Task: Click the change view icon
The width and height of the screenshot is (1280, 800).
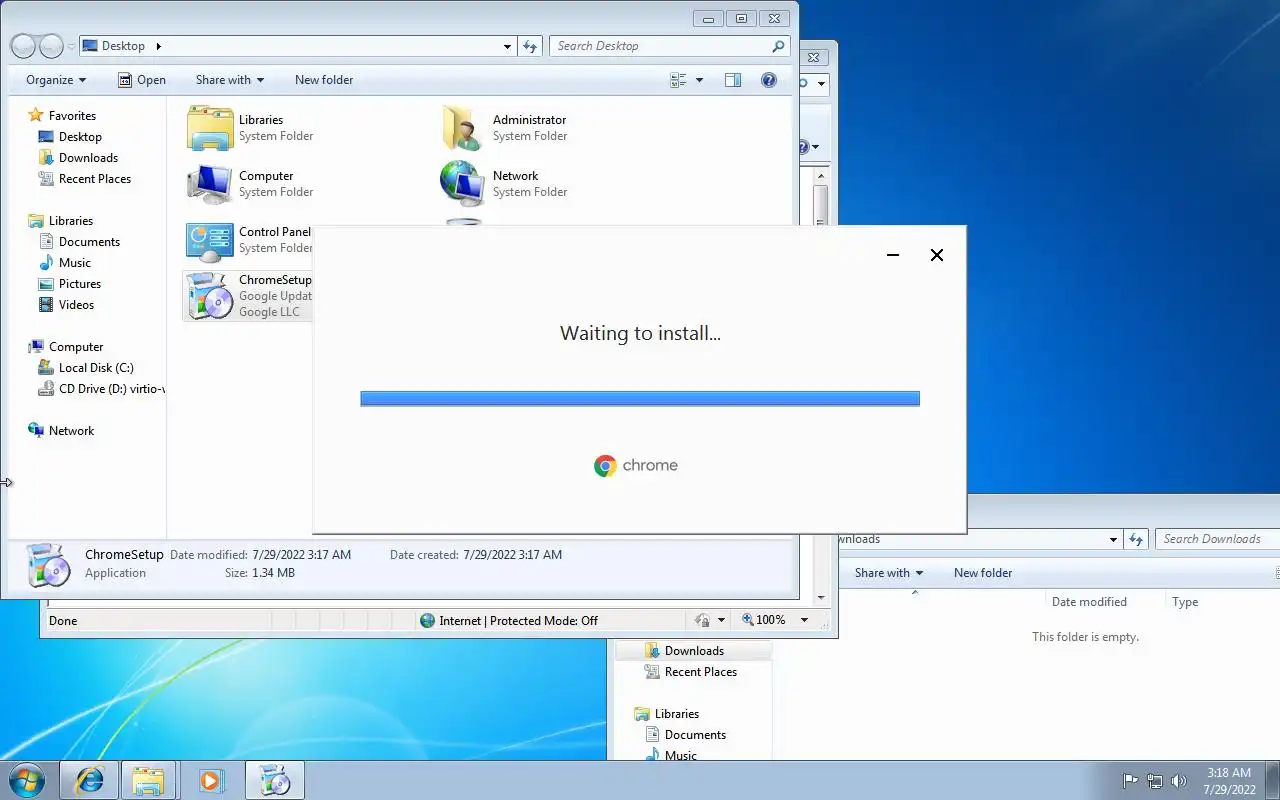Action: pos(678,80)
